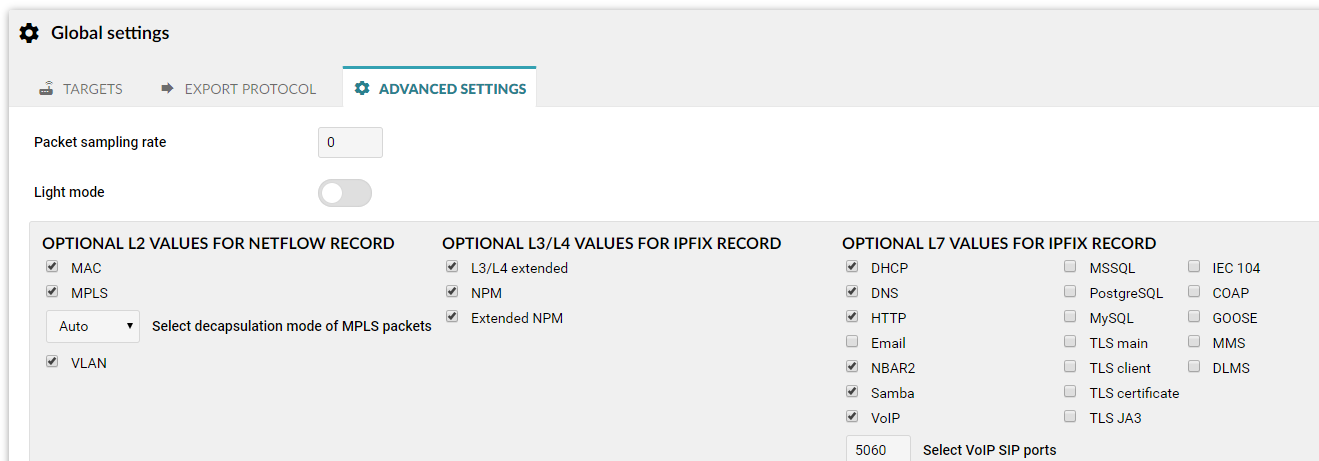Click the VoIP SIP ports field
The image size is (1319, 461).
879,449
